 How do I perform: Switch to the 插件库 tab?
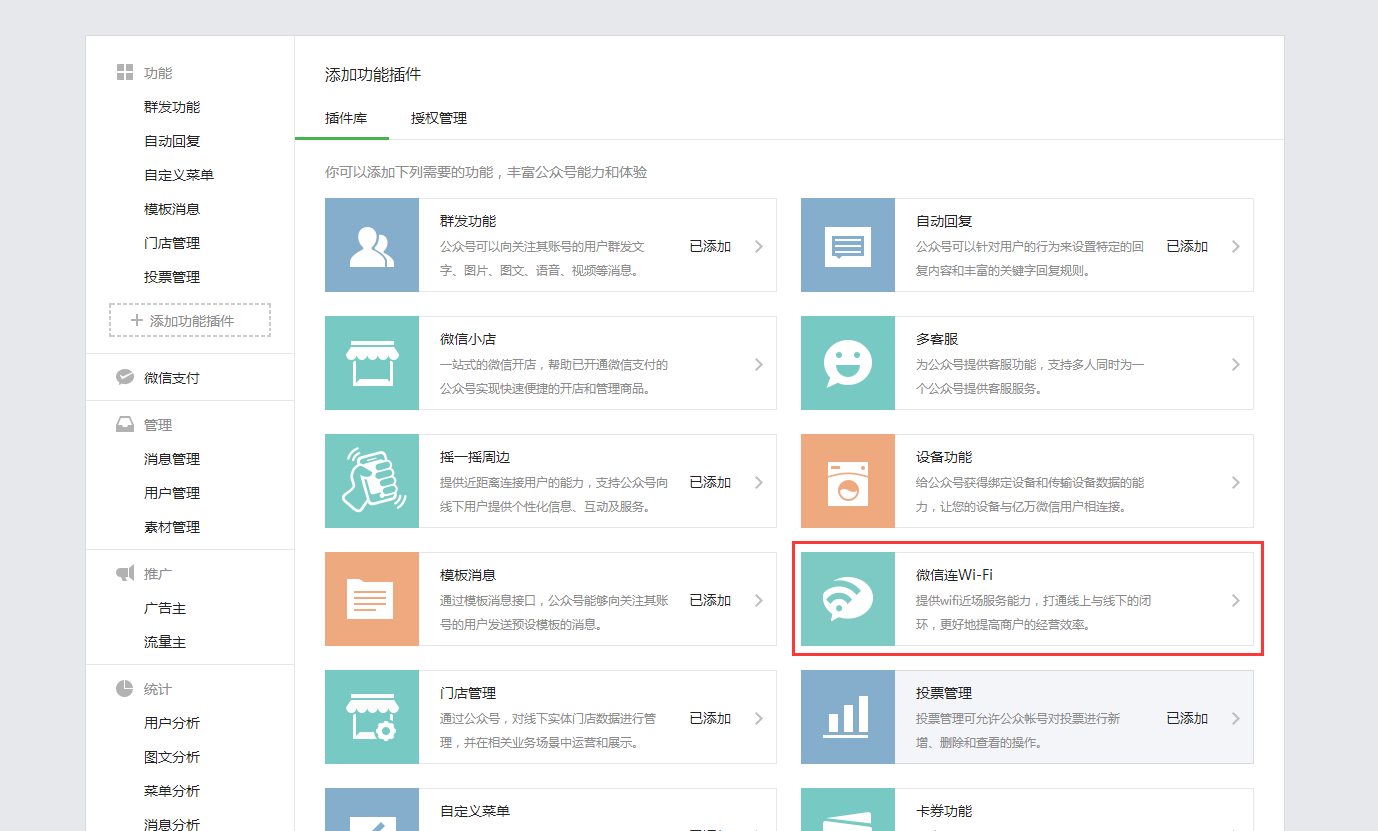[x=346, y=118]
